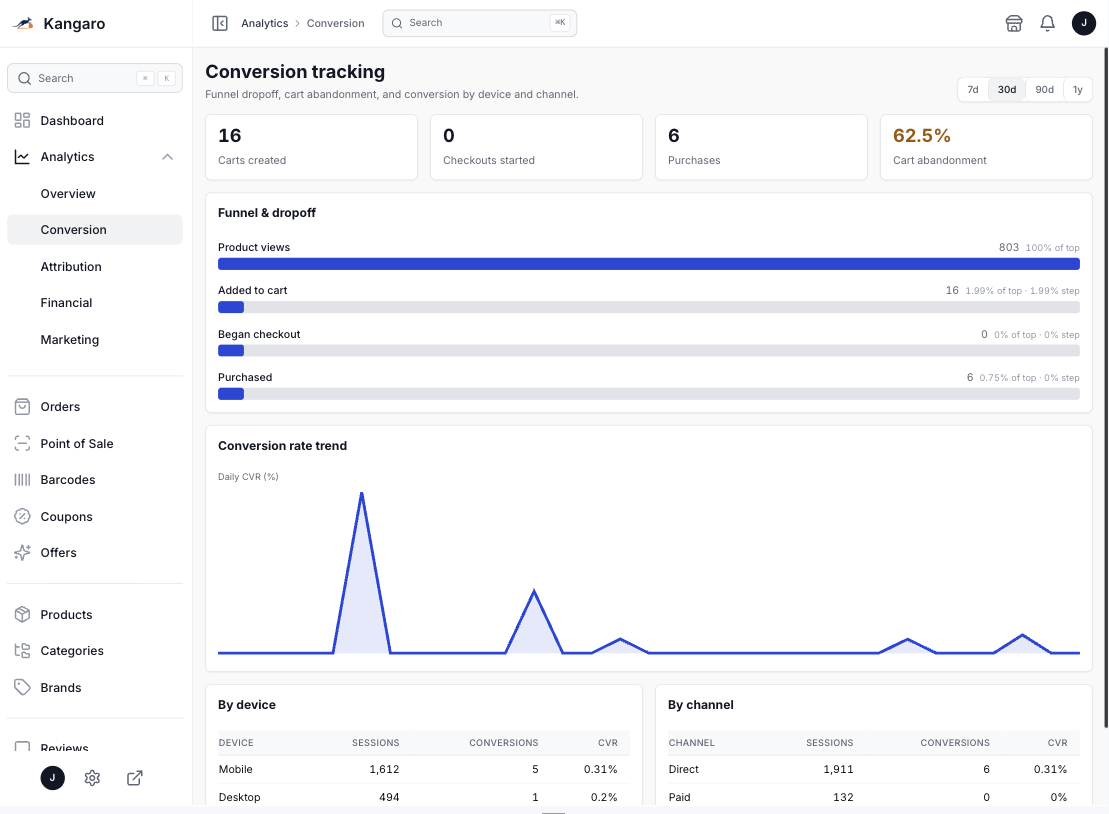This screenshot has width=1109, height=814.
Task: Click Sessions header in By channel table
Action: [x=830, y=743]
